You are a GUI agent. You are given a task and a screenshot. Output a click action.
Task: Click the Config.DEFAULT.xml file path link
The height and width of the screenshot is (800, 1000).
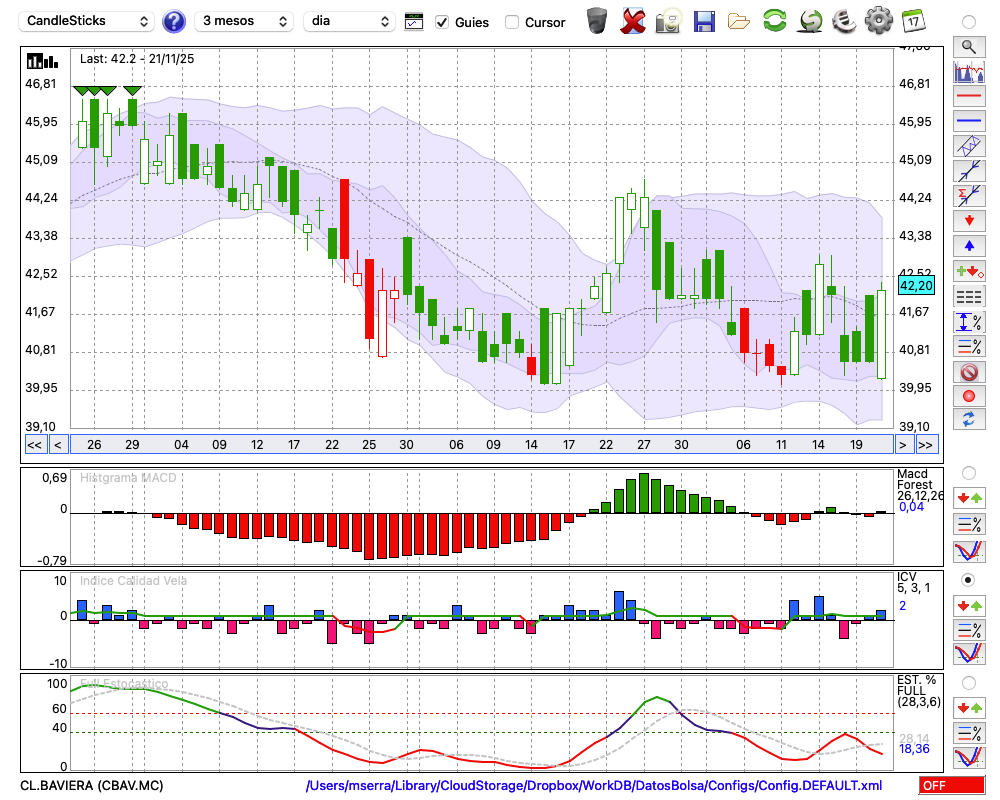(x=594, y=785)
